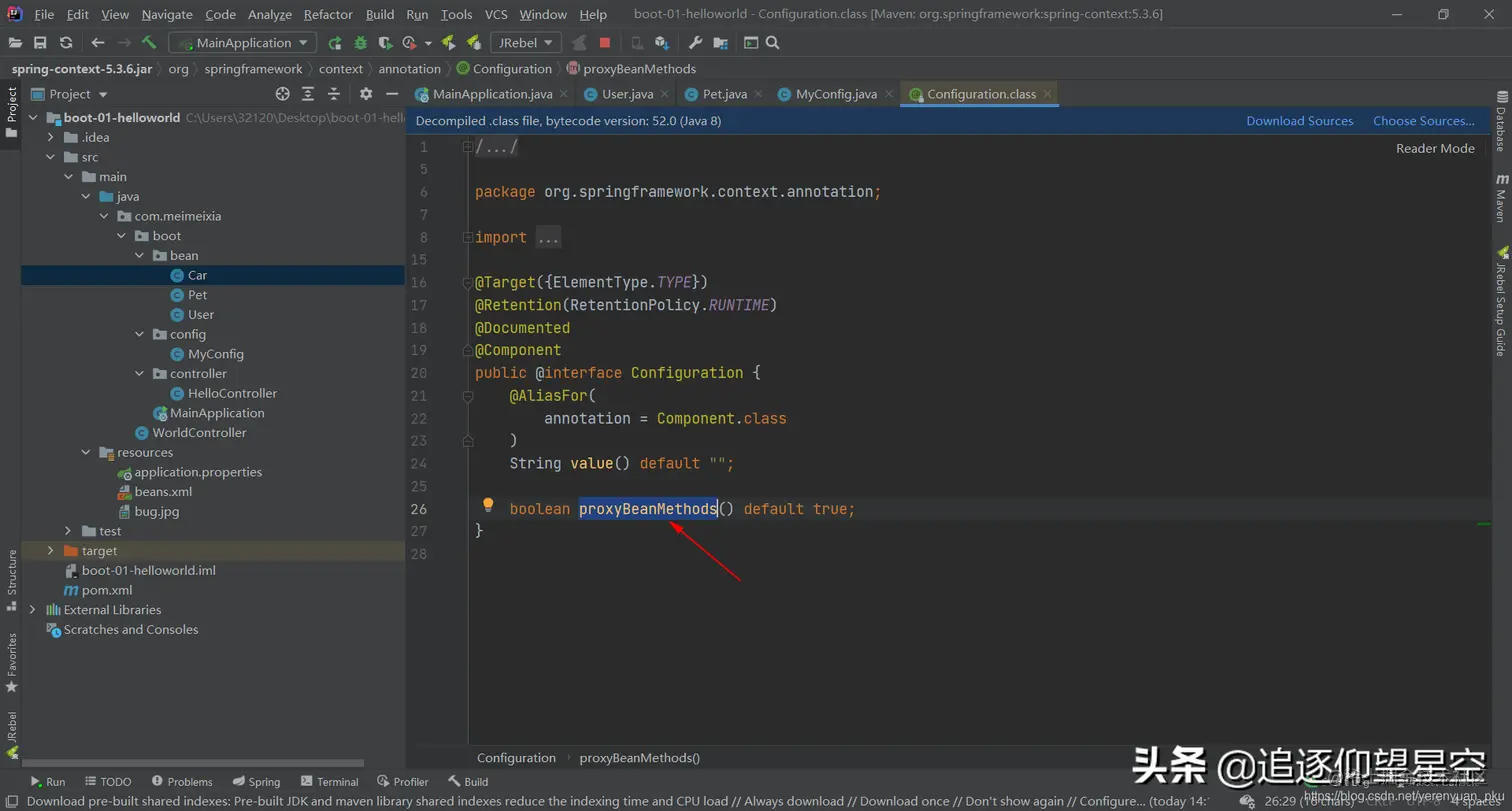This screenshot has height=811, width=1512.
Task: Click the Save All floppy disk icon
Action: (x=40, y=43)
